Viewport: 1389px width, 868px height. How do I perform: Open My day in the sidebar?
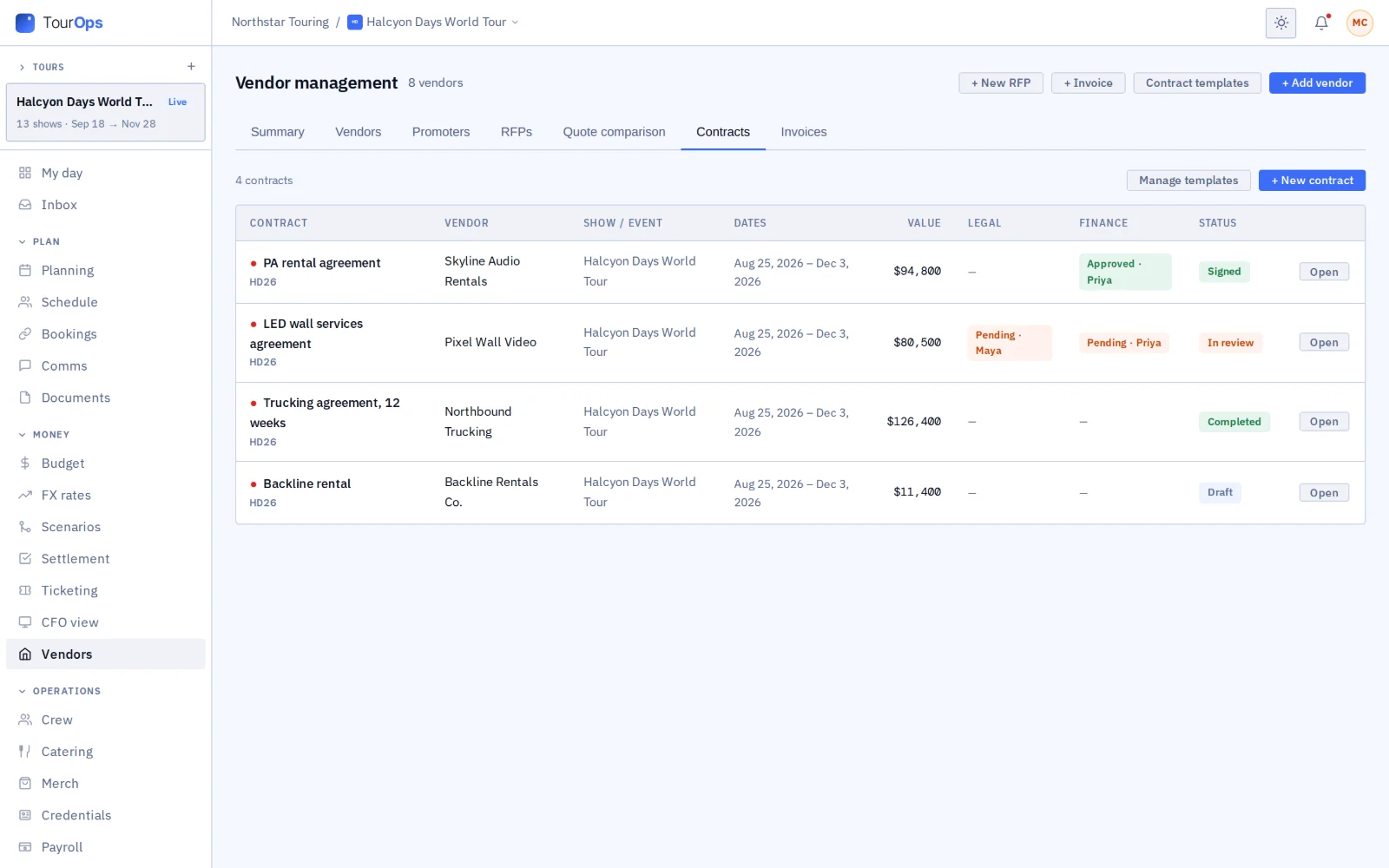coord(106,173)
